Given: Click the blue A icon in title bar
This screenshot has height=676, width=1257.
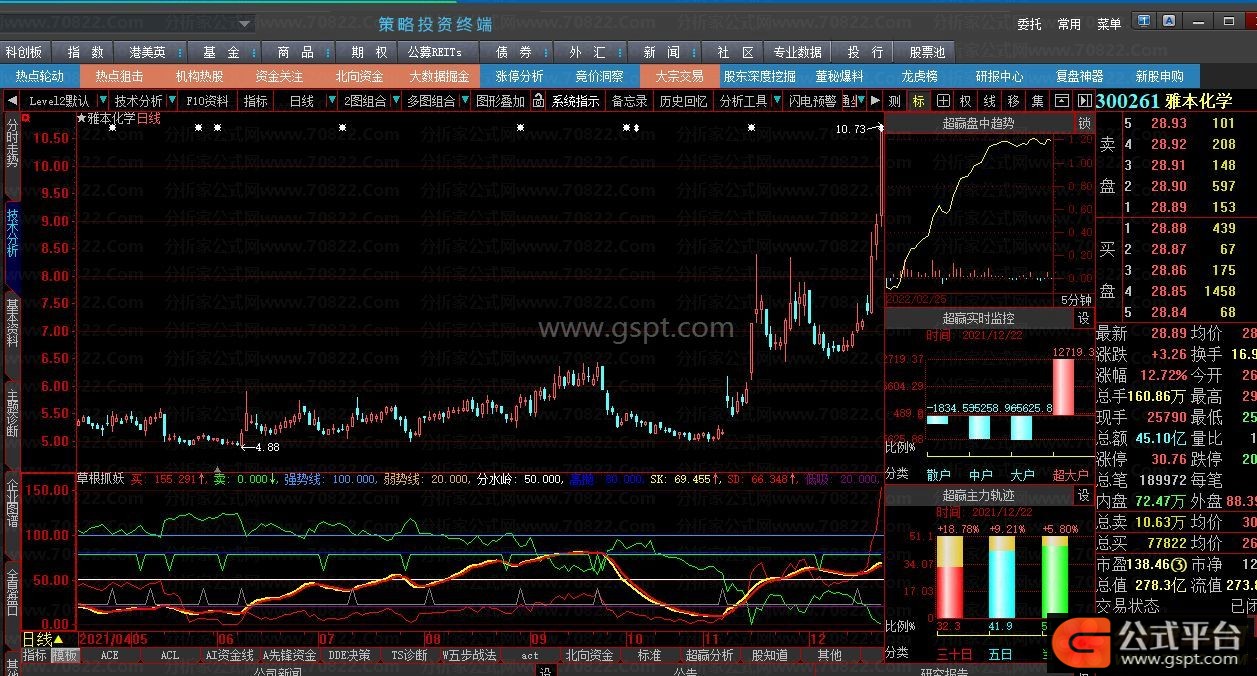Looking at the screenshot, I should pos(1170,20).
